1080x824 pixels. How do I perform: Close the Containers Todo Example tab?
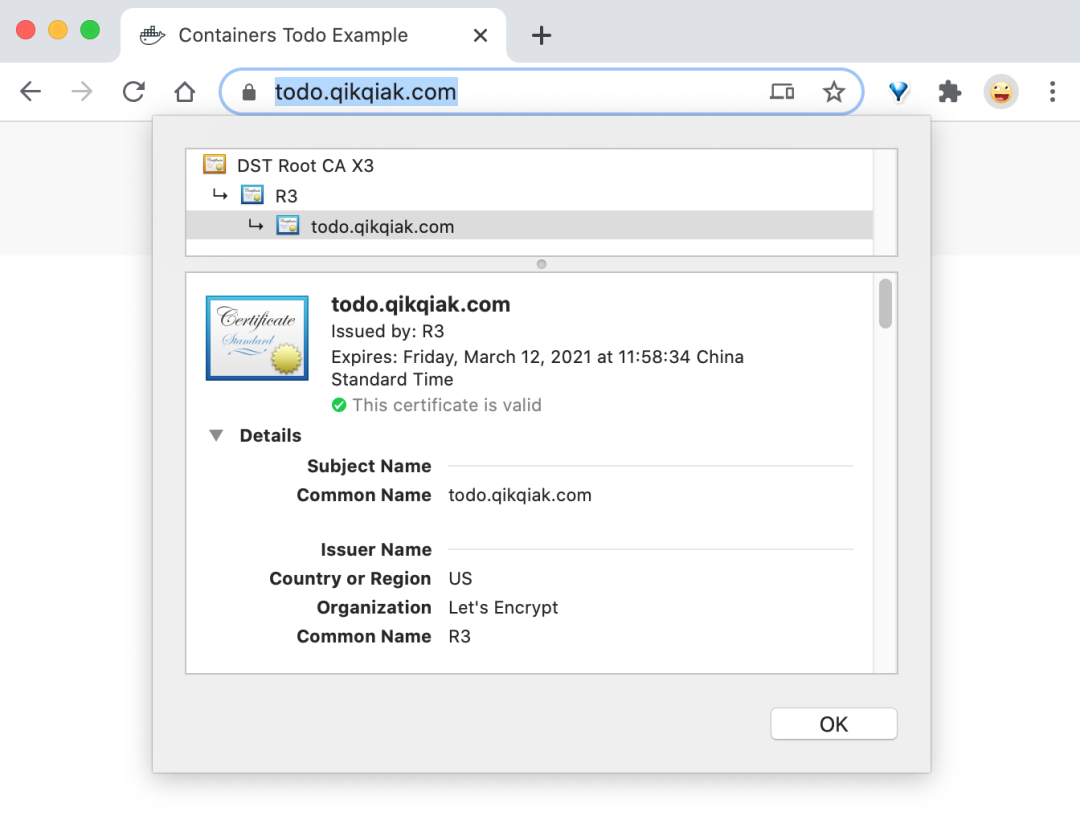pos(481,35)
